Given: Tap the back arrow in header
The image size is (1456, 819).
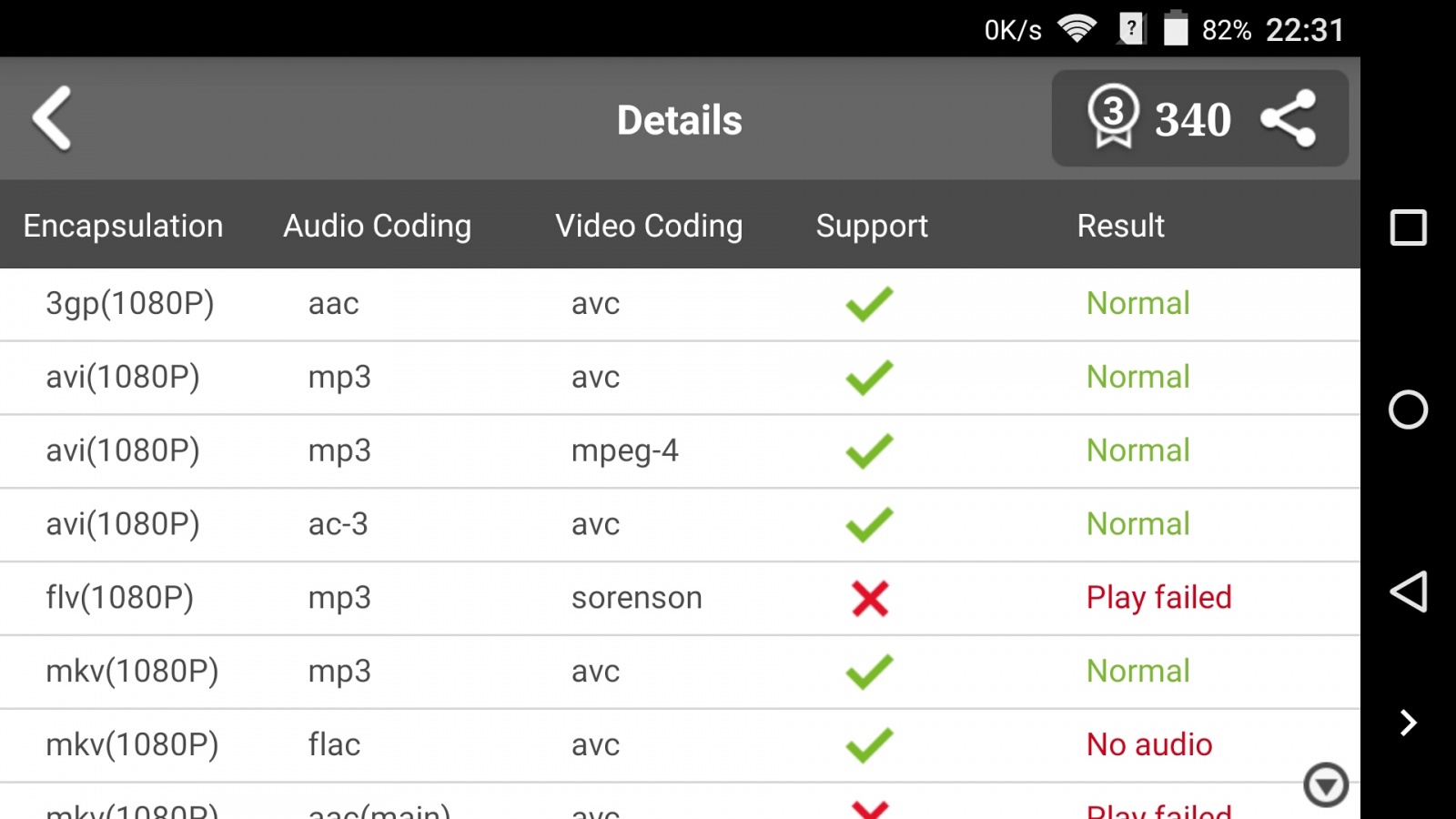Looking at the screenshot, I should [52, 118].
